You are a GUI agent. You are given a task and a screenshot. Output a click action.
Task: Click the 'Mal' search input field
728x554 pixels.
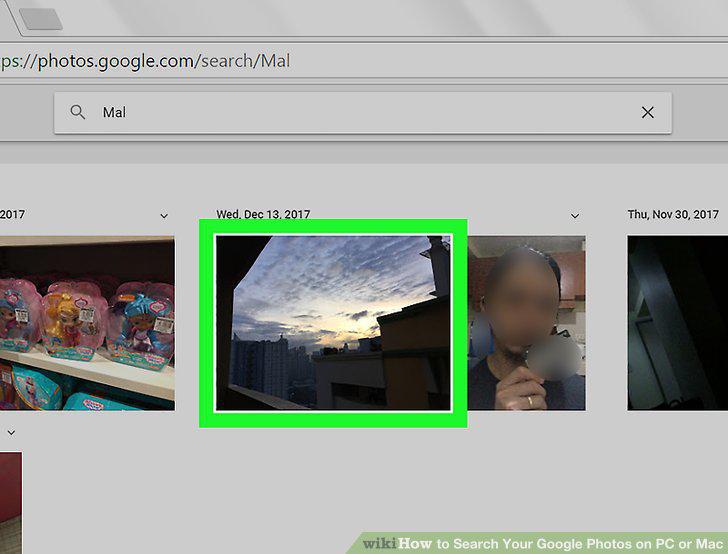[363, 113]
